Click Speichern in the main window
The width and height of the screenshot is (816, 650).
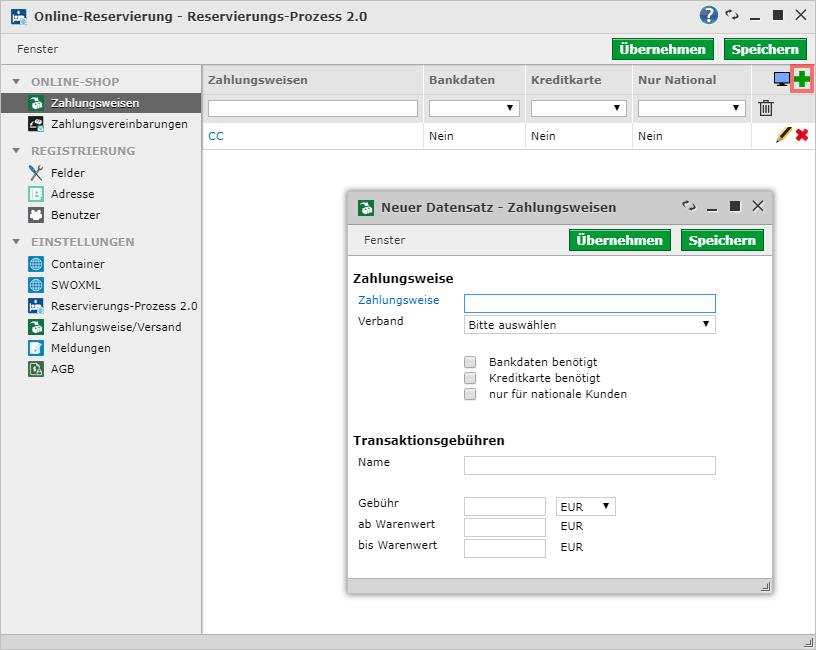click(765, 49)
